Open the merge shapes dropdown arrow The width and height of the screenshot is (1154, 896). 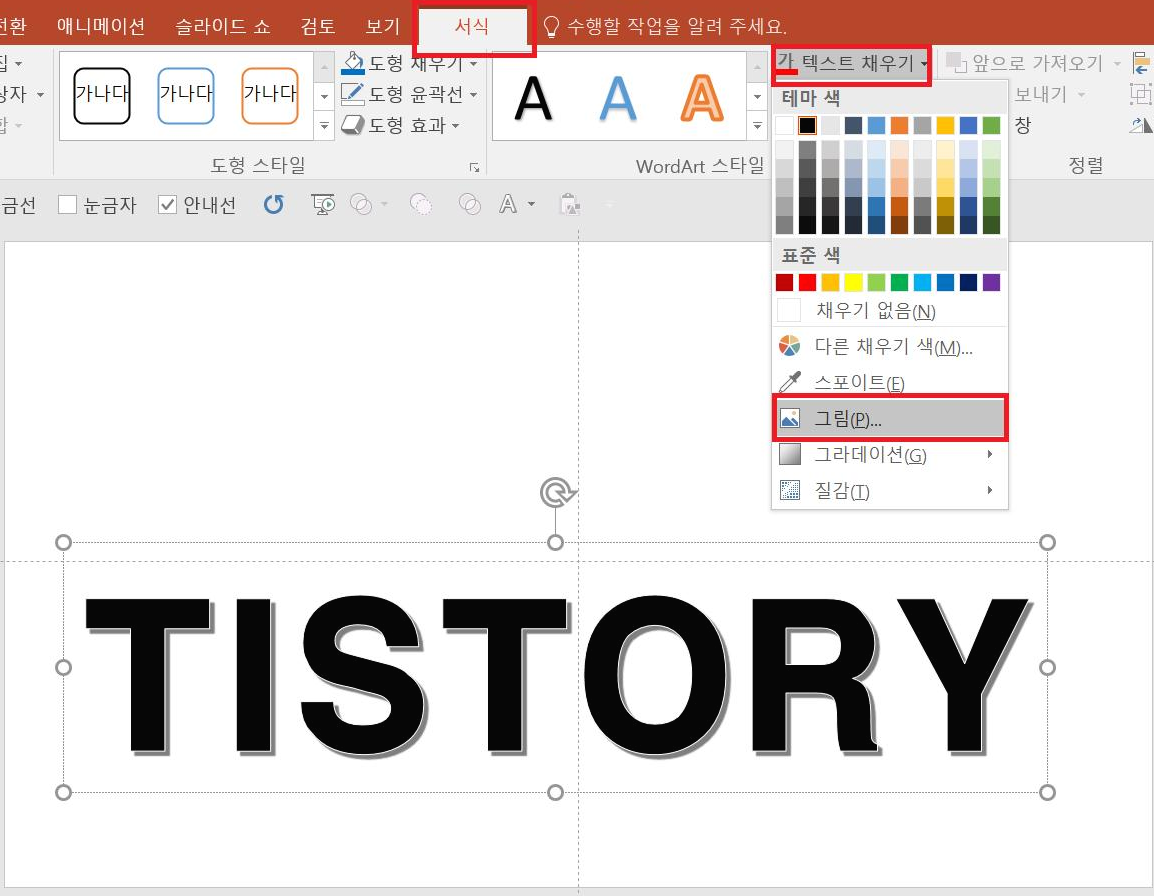tap(384, 204)
